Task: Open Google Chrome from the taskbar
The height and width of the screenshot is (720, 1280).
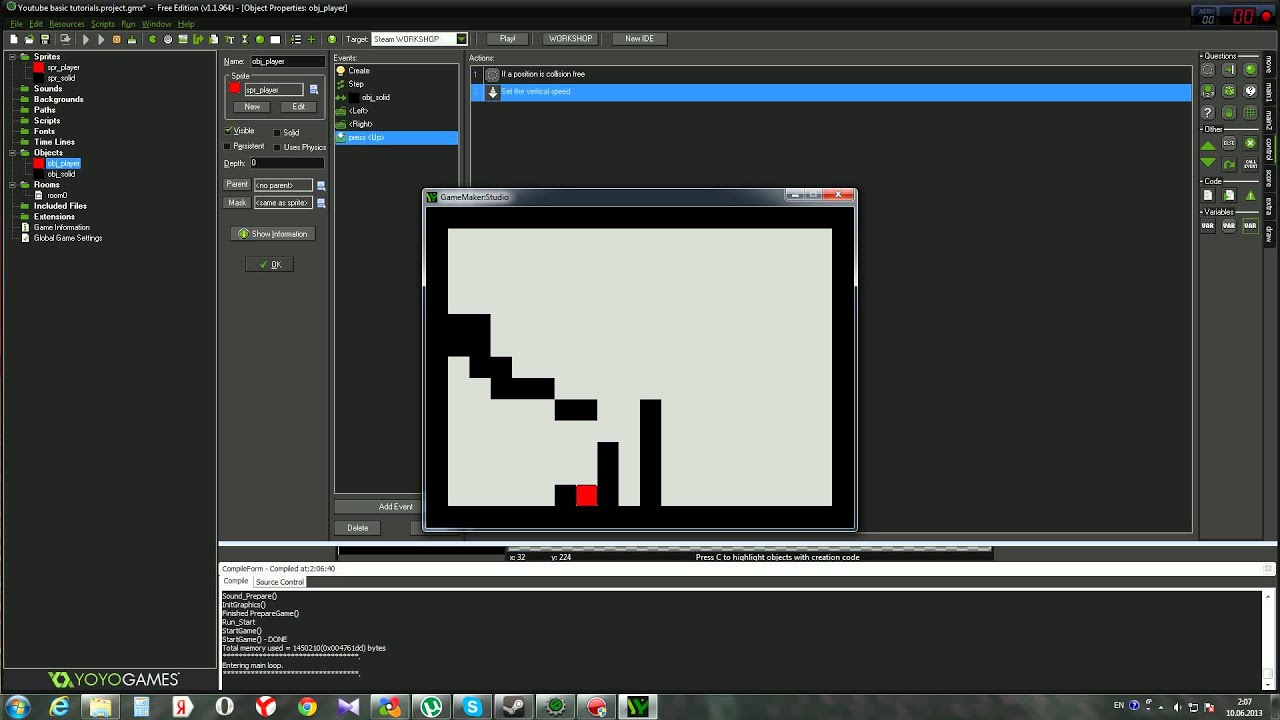Action: [307, 707]
